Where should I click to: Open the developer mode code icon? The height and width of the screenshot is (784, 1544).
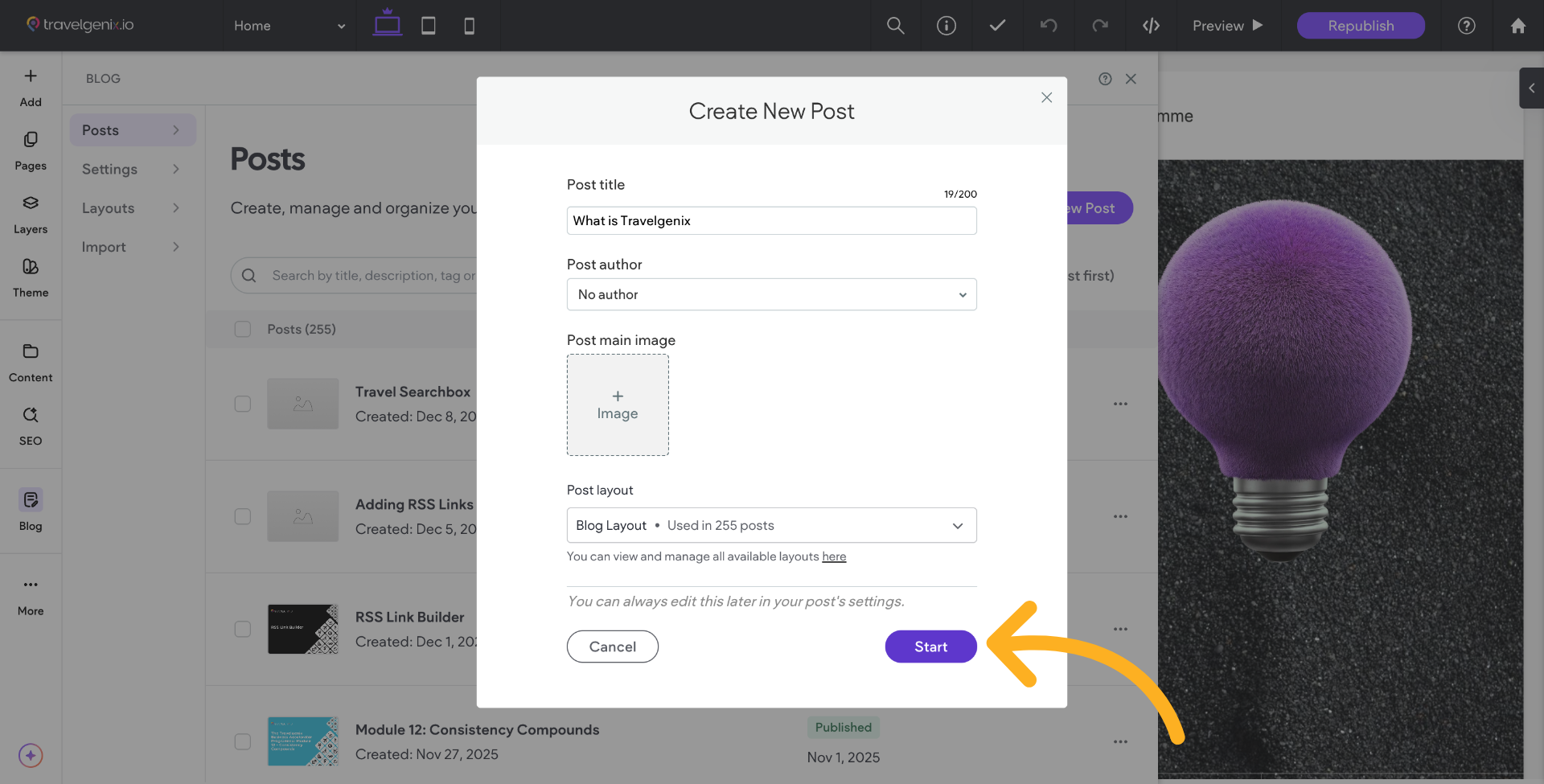tap(1151, 26)
